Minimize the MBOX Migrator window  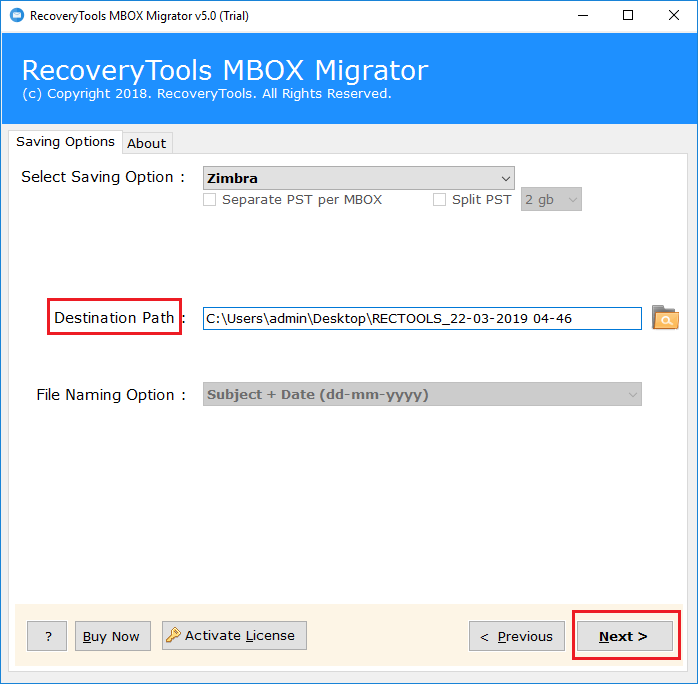click(x=583, y=16)
